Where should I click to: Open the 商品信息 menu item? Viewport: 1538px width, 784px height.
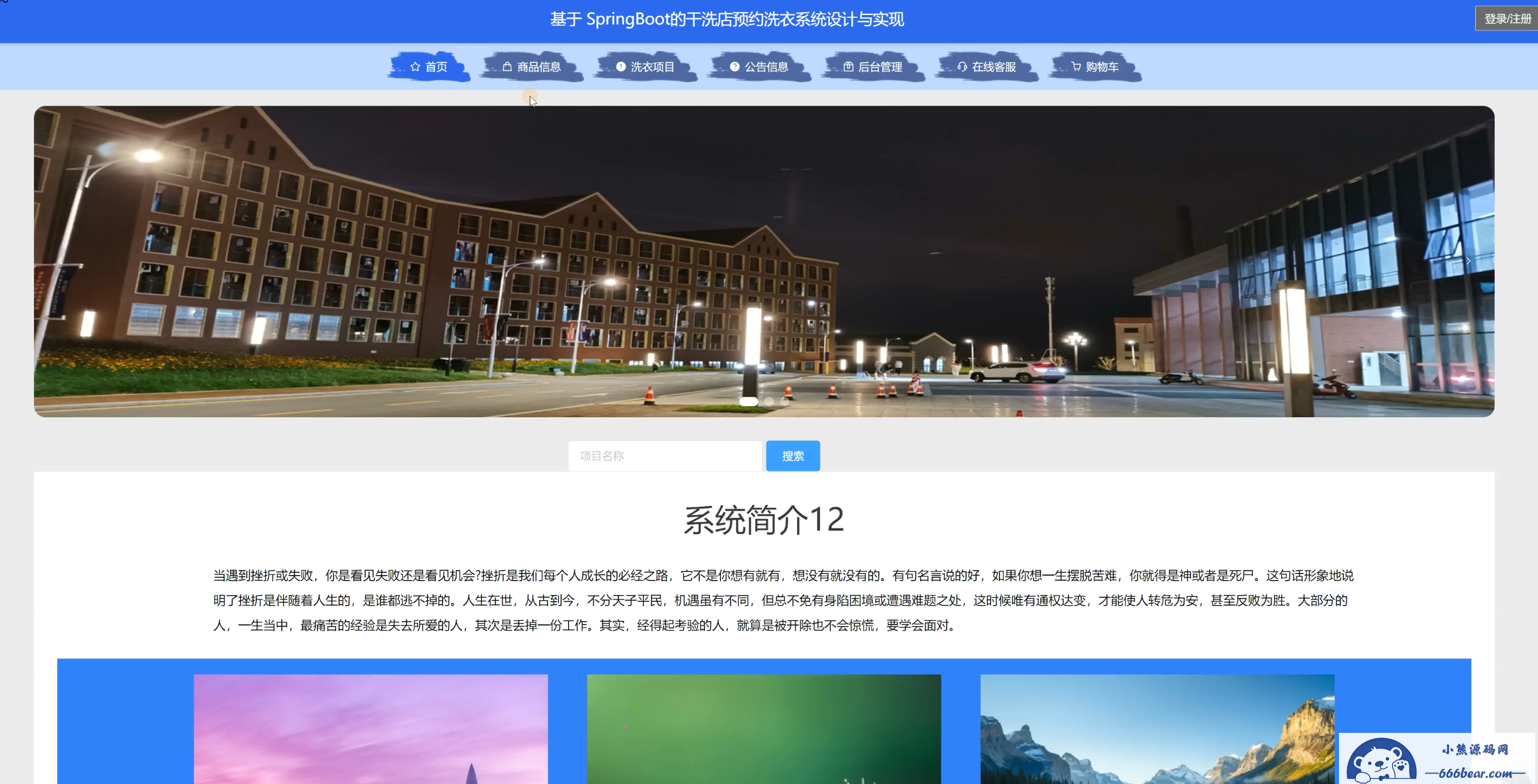pos(531,67)
